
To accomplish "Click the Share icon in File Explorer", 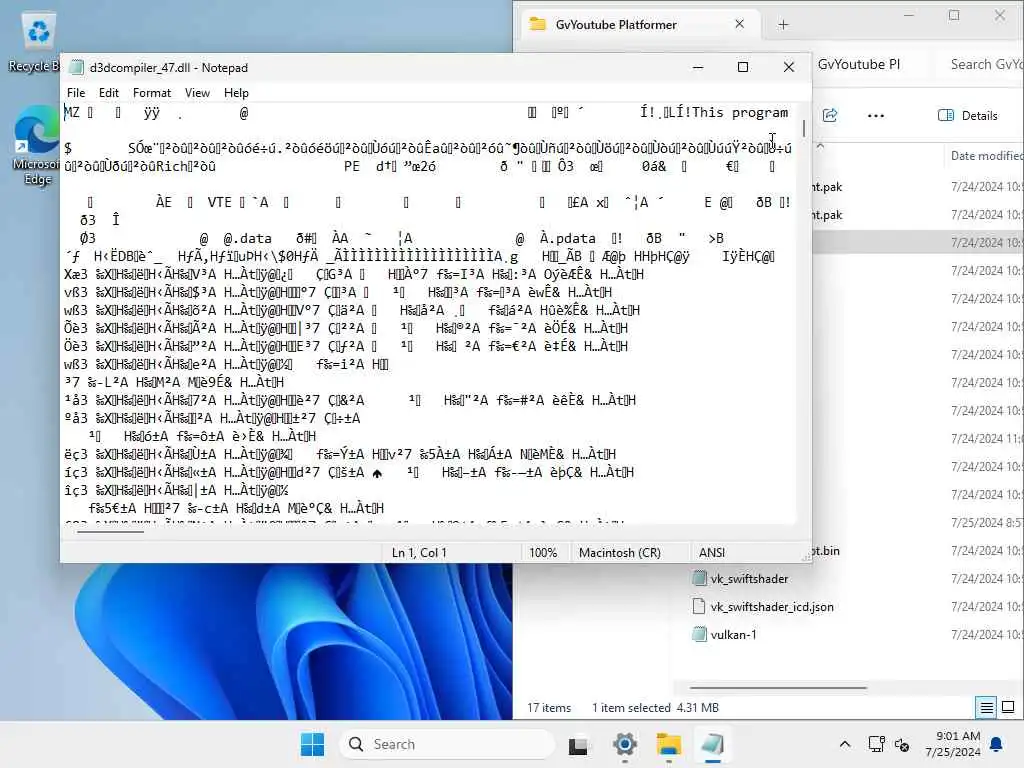I will (830, 116).
